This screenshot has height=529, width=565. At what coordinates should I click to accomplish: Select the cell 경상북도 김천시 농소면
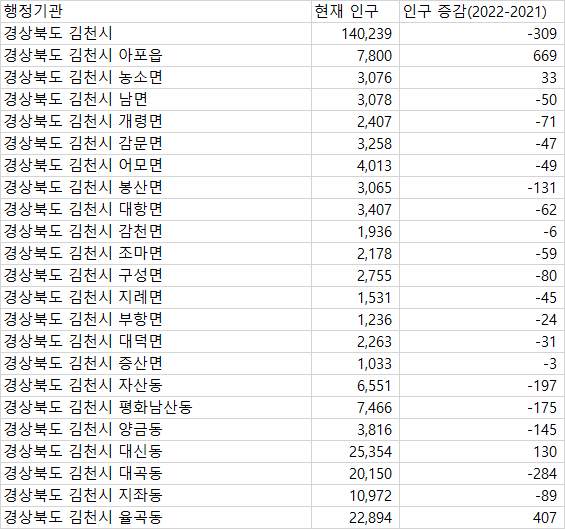156,77
